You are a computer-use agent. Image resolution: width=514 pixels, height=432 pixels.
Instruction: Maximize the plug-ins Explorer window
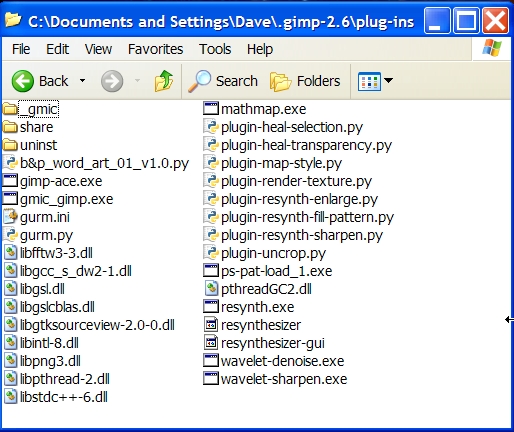466,21
